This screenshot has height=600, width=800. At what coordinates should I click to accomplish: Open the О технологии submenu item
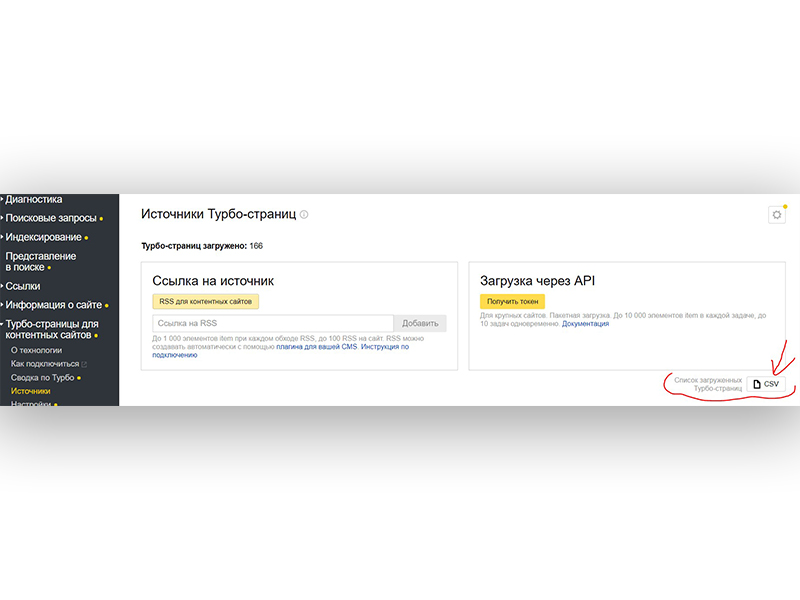(x=36, y=350)
